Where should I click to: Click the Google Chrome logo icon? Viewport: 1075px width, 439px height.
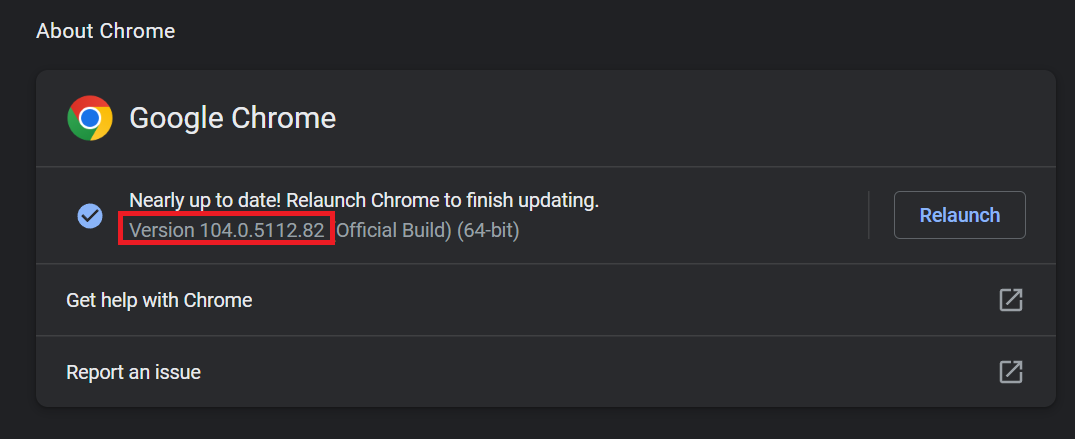[90, 118]
